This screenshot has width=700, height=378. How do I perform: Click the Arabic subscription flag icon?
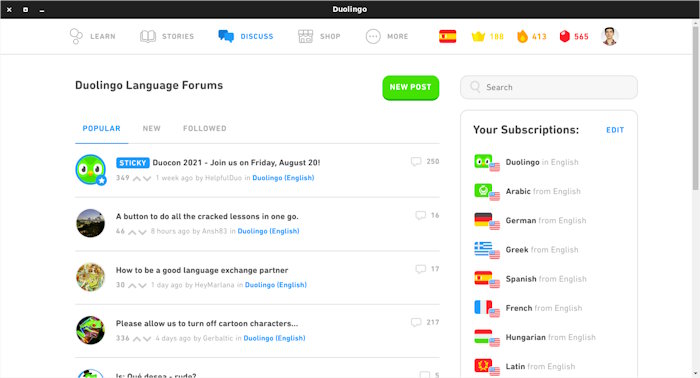pos(487,192)
